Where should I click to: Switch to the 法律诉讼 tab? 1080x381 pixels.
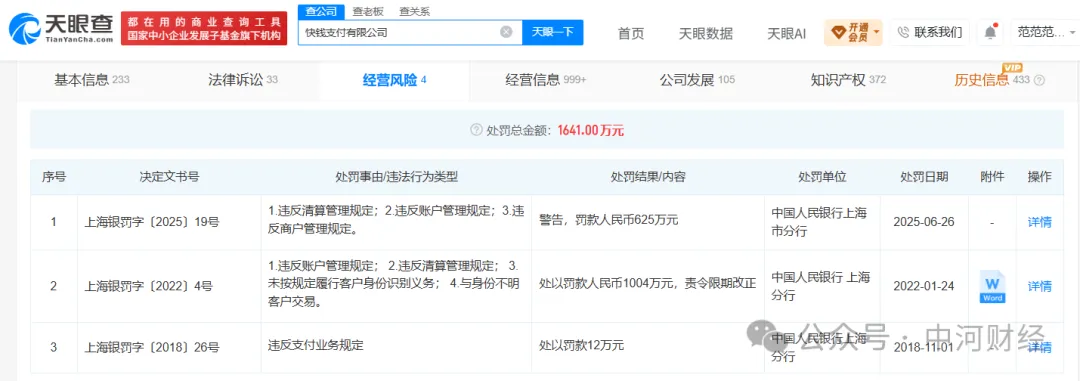click(242, 80)
